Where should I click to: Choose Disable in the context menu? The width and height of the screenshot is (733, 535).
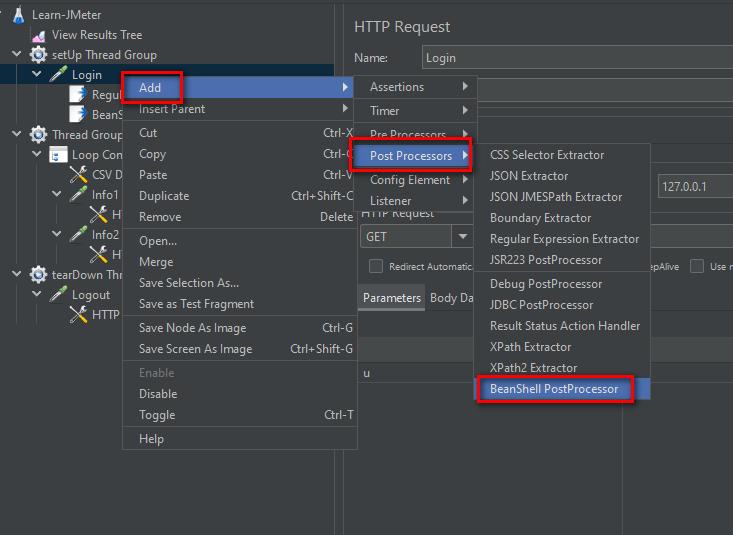coord(240,394)
